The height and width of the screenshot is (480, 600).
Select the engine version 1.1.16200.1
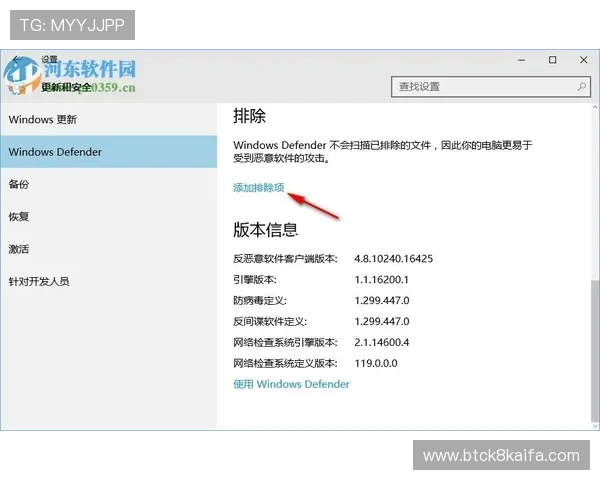[382, 279]
